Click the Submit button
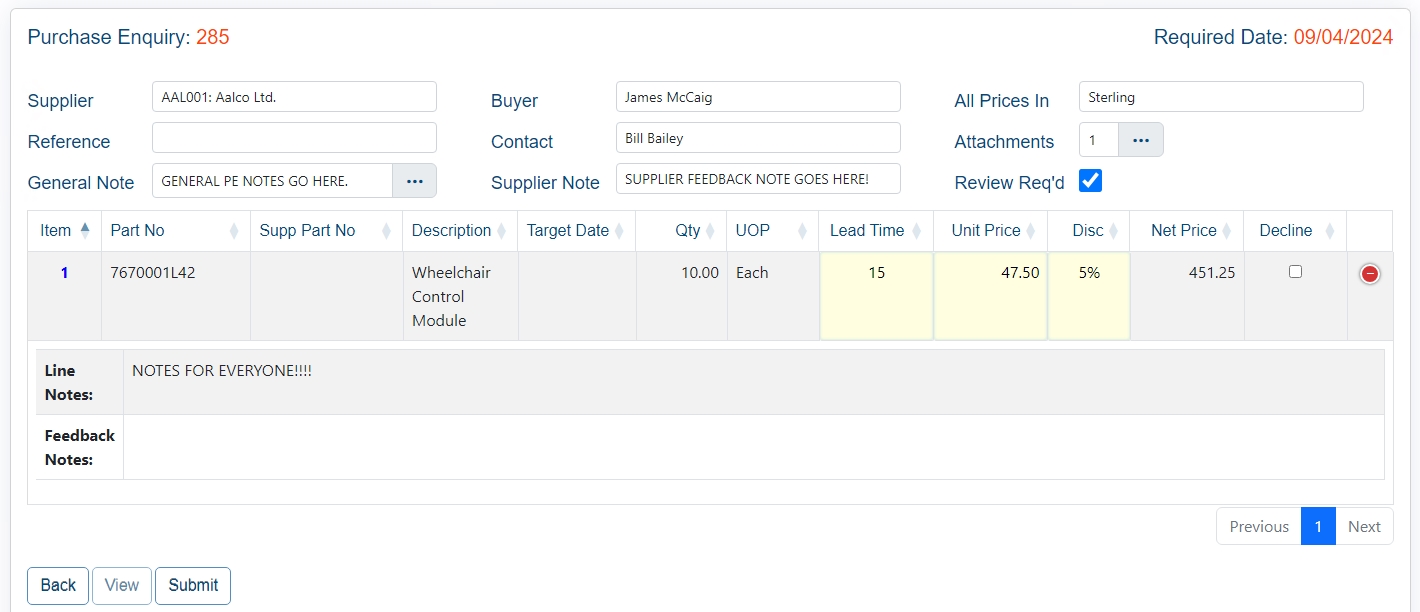1420x612 pixels. point(193,586)
